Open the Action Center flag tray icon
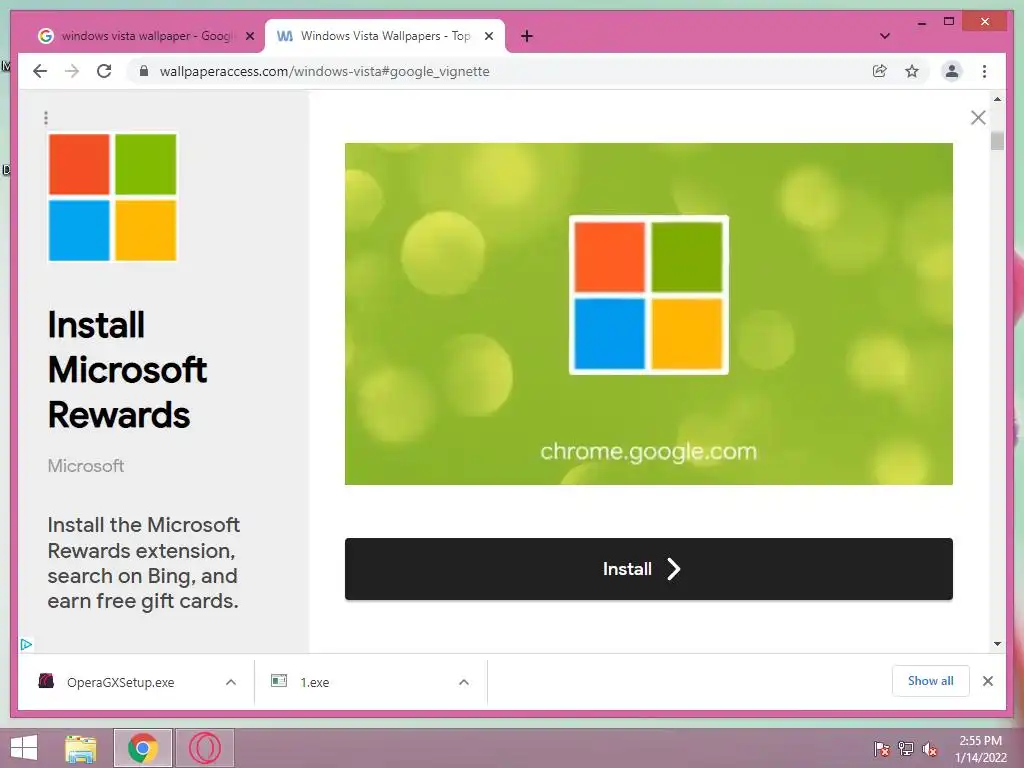This screenshot has width=1024, height=768. pyautogui.click(x=882, y=748)
